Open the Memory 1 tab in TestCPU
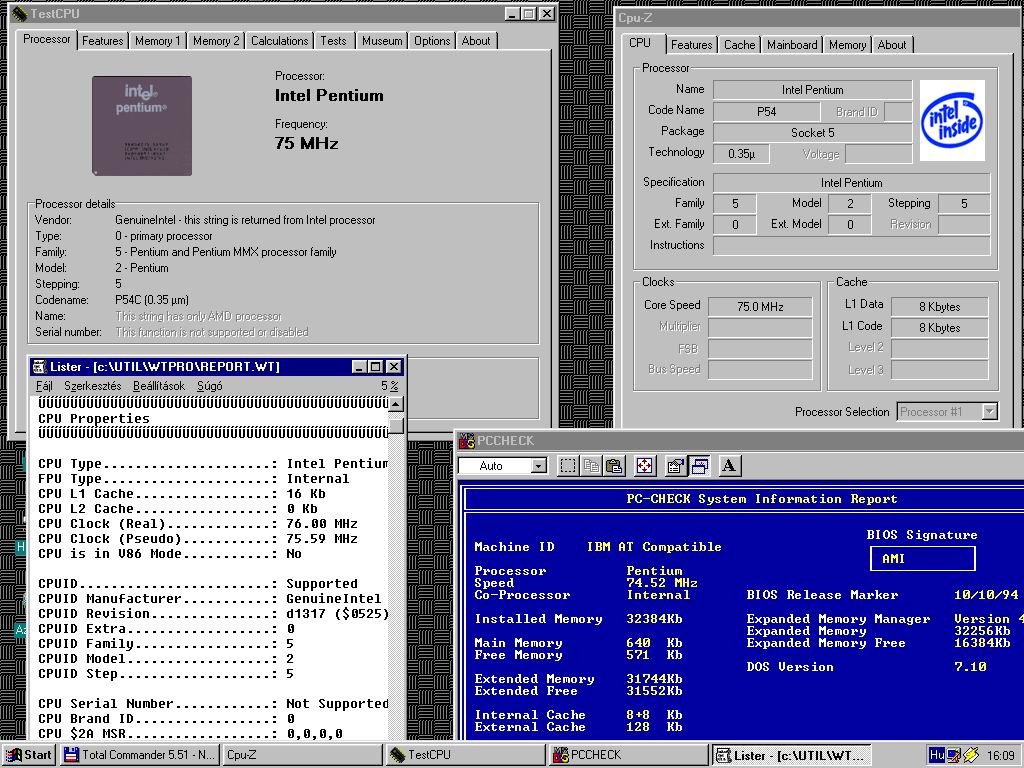 pyautogui.click(x=158, y=41)
